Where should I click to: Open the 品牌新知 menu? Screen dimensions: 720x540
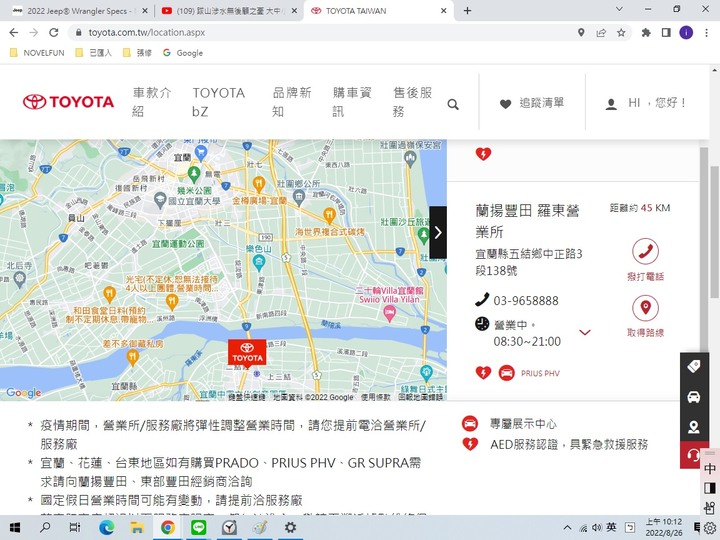click(292, 101)
